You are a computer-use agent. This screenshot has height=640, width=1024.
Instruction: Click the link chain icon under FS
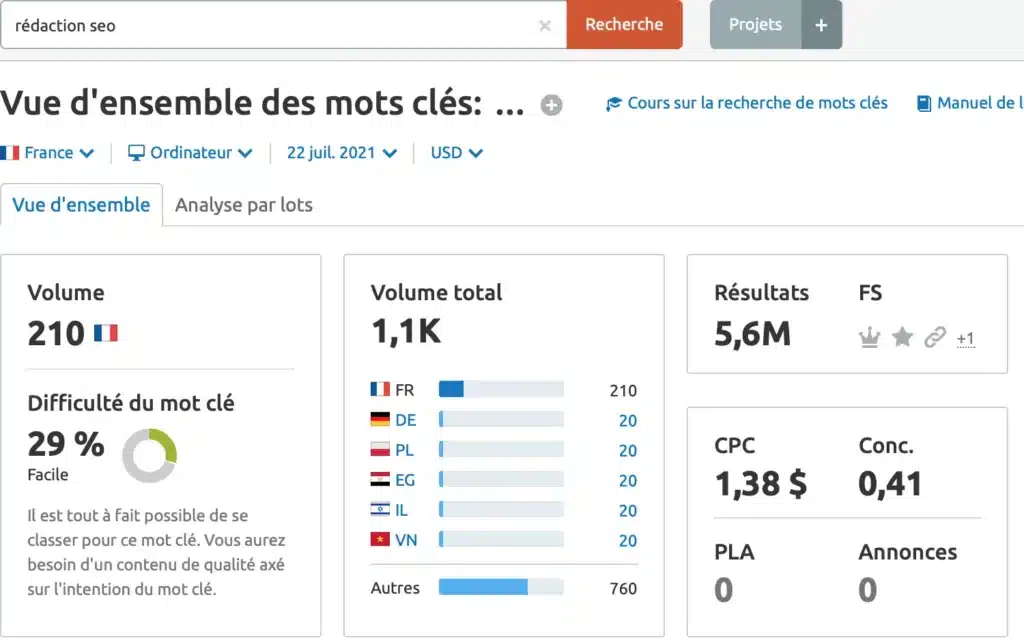coord(935,338)
